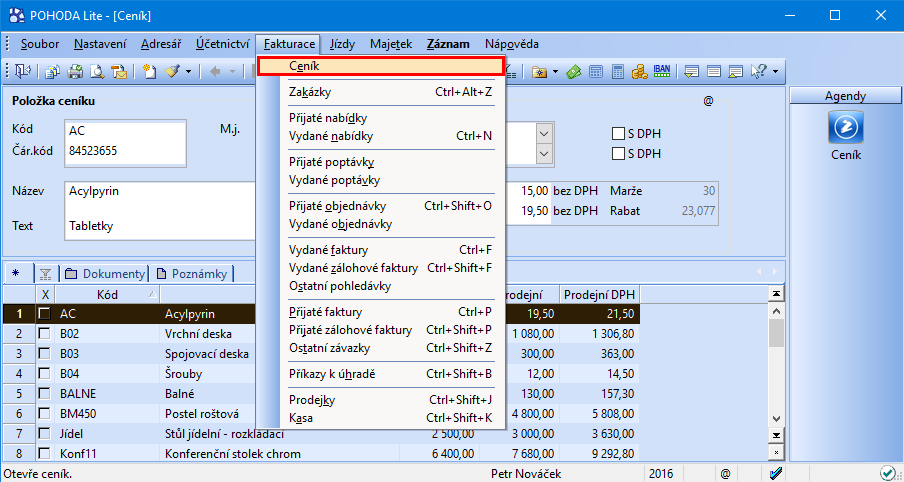Click the note with down arrow icon
Image resolution: width=904 pixels, height=482 pixels.
tap(691, 72)
